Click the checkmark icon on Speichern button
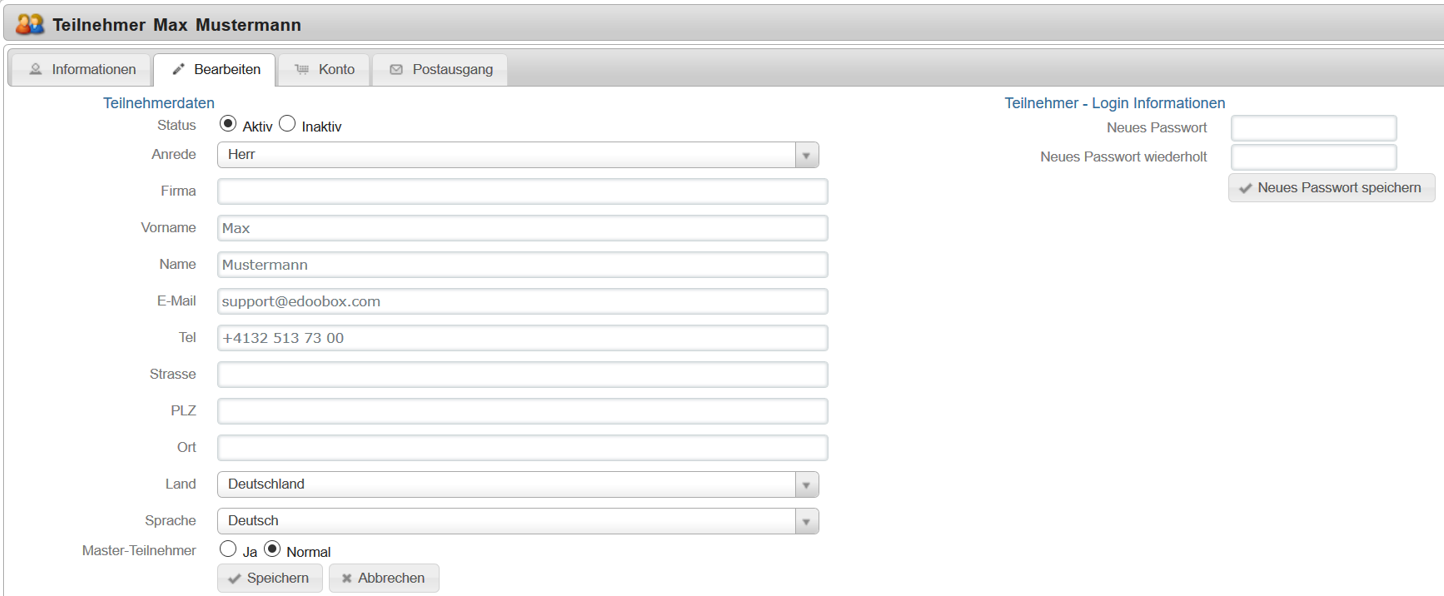The height and width of the screenshot is (596, 1444). (x=235, y=579)
